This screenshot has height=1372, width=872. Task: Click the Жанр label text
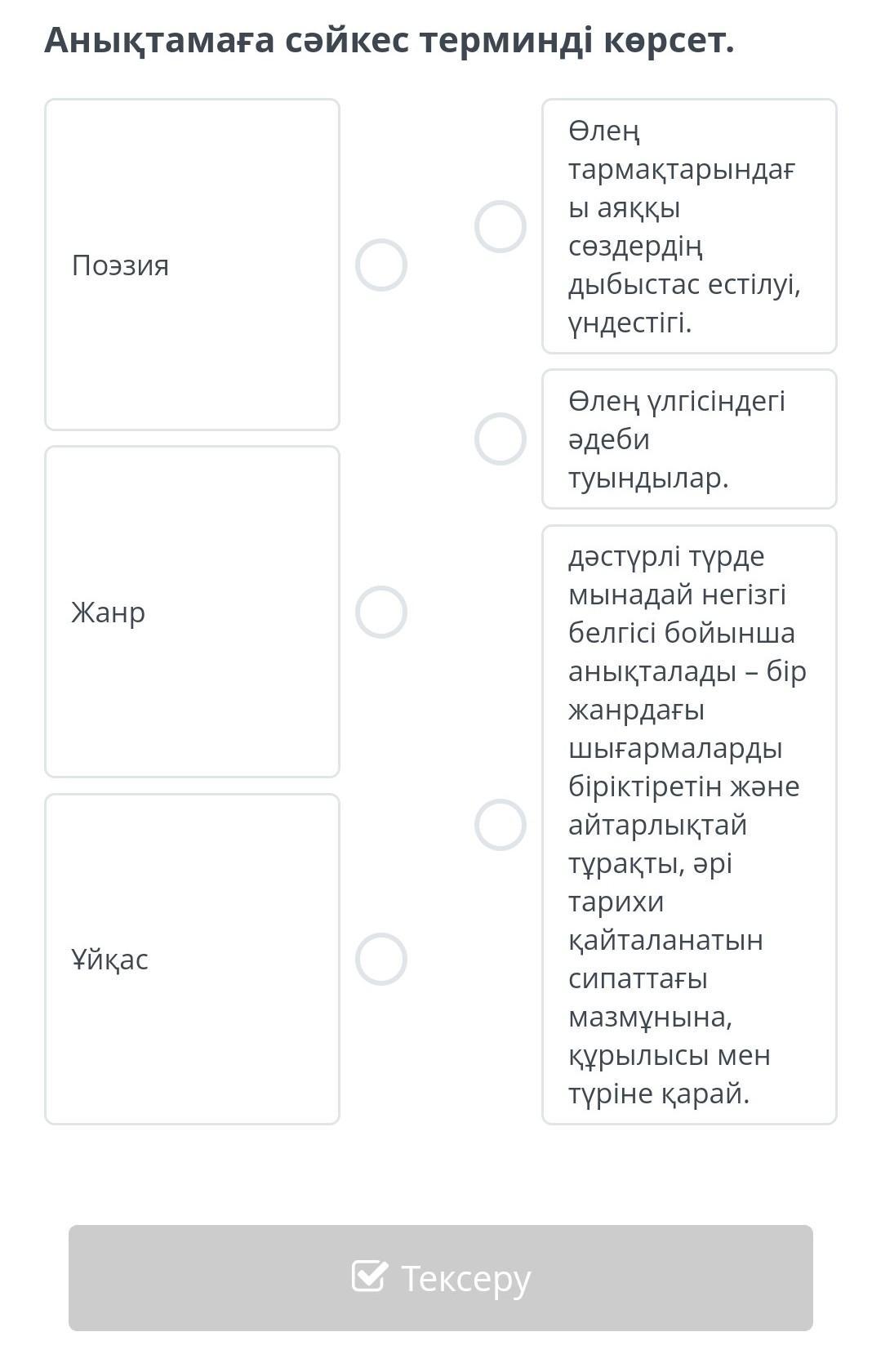109,612
